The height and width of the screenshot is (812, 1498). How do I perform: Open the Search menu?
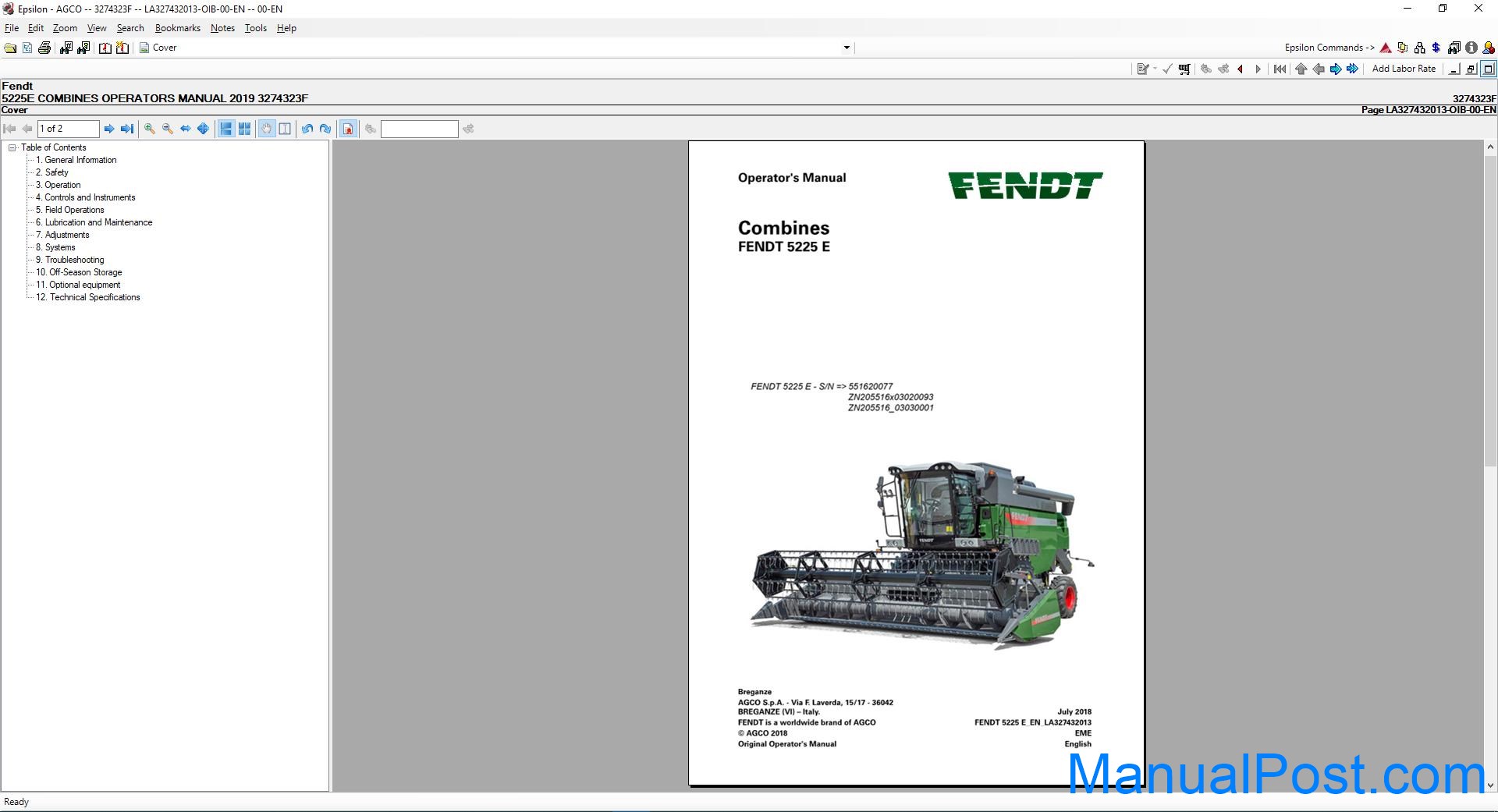coord(130,28)
